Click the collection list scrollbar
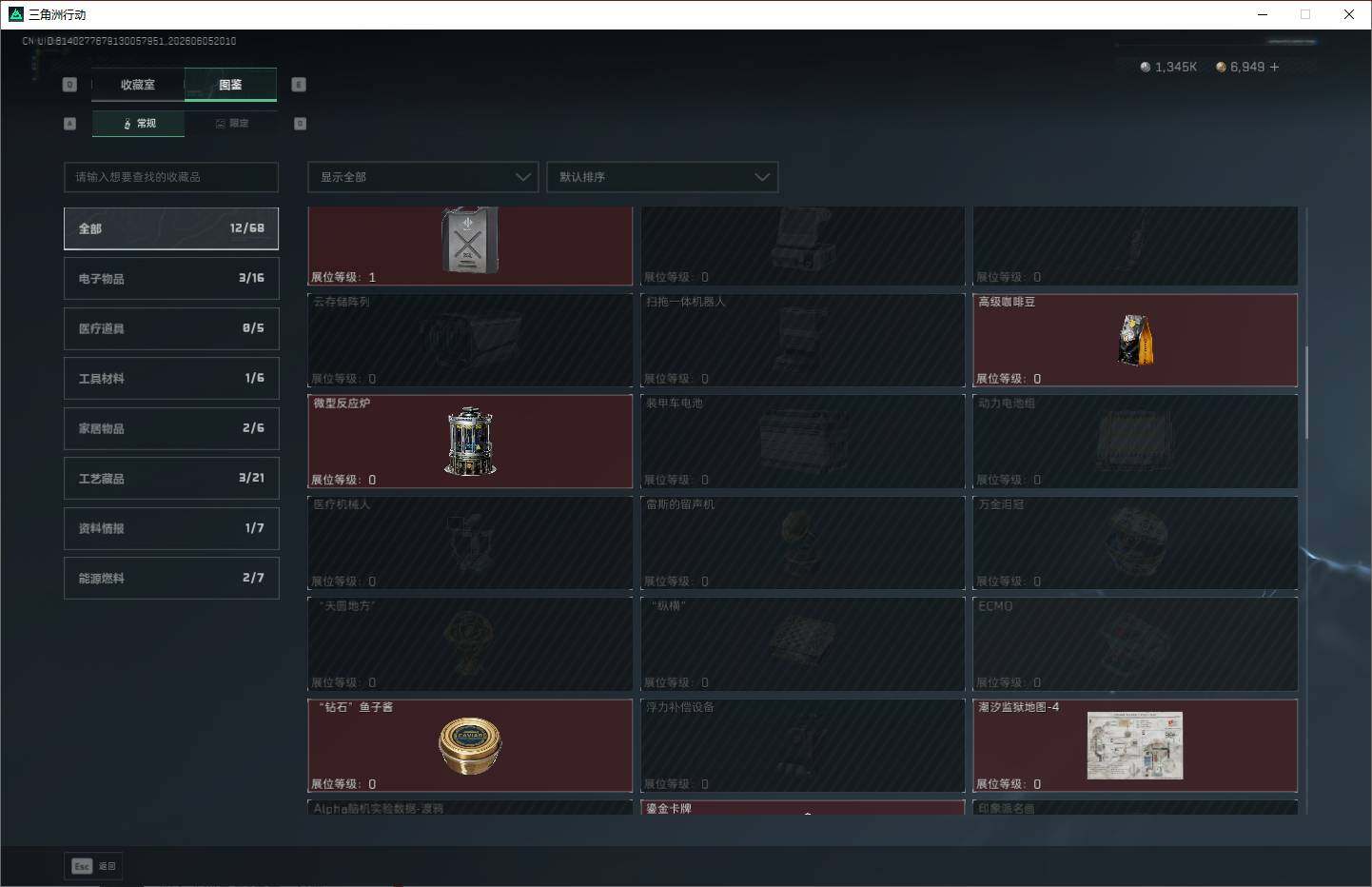This screenshot has height=887, width=1372. [1306, 392]
